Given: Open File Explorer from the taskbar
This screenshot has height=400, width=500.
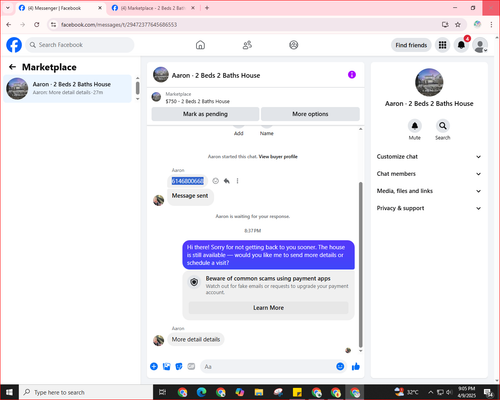Looking at the screenshot, I should click(x=259, y=392).
